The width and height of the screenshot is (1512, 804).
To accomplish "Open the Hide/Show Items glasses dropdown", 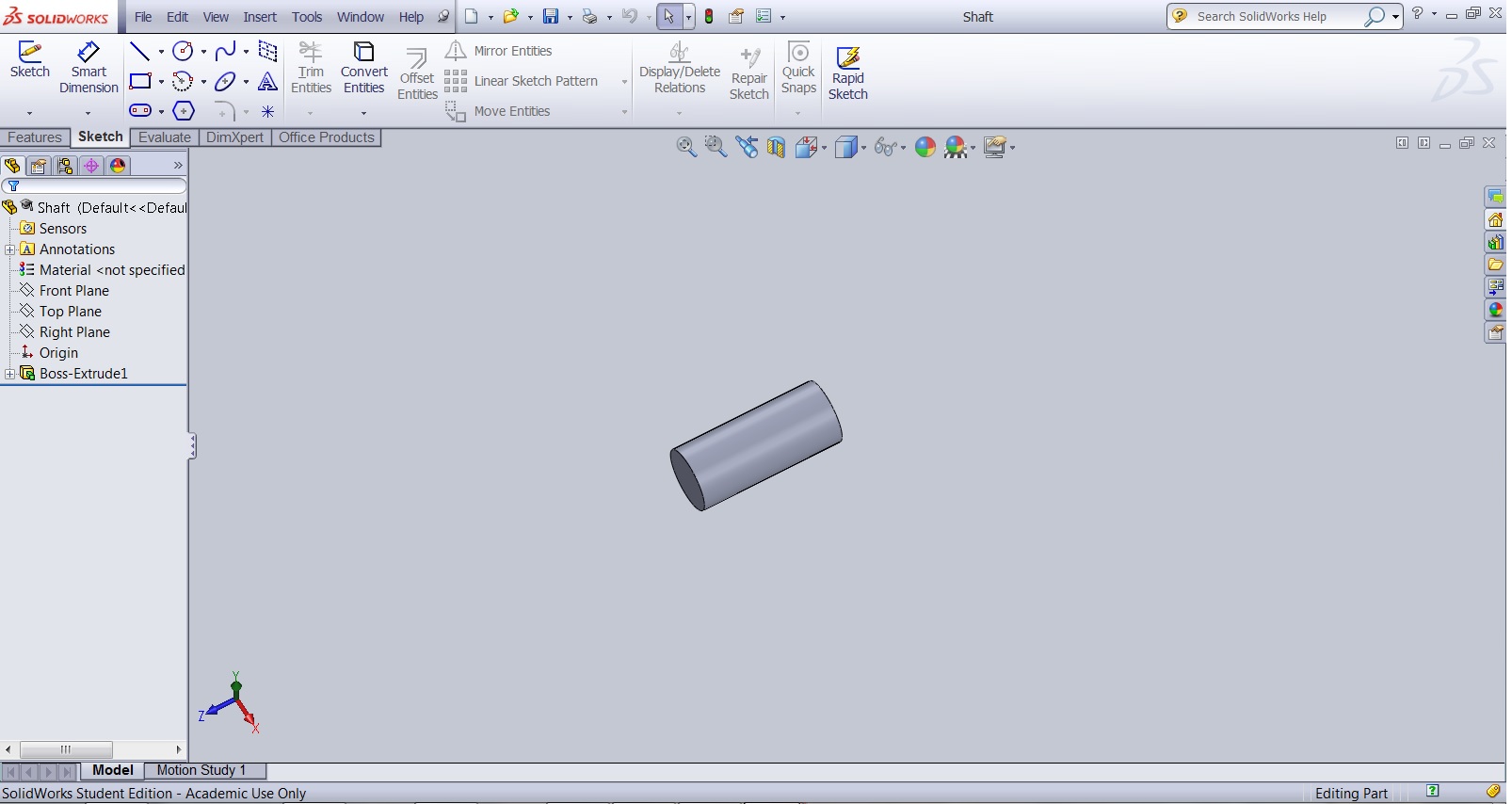I will point(903,148).
